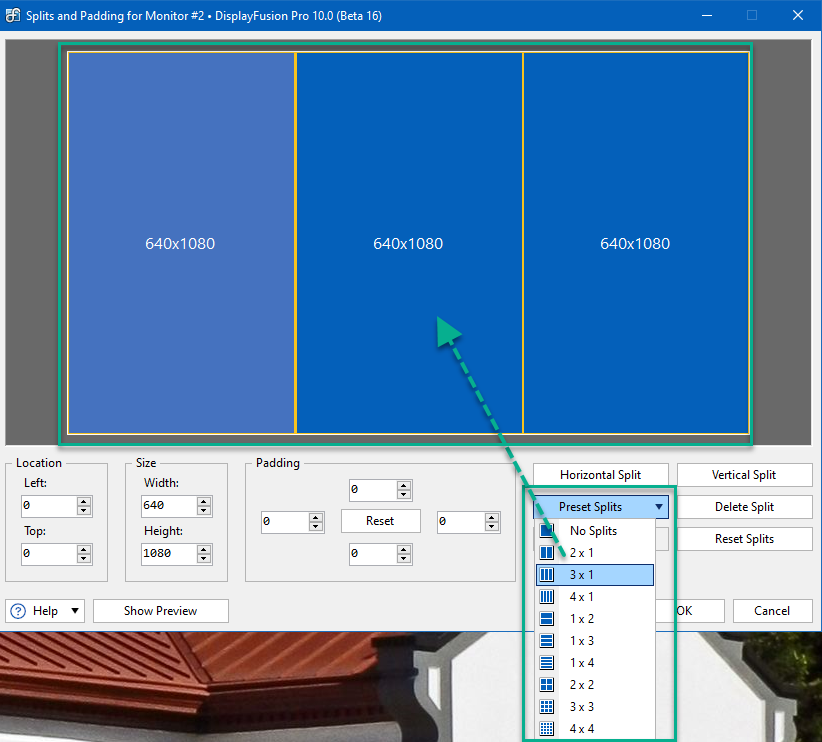The height and width of the screenshot is (742, 822).
Task: Click the No Splits preset icon
Action: point(546,531)
